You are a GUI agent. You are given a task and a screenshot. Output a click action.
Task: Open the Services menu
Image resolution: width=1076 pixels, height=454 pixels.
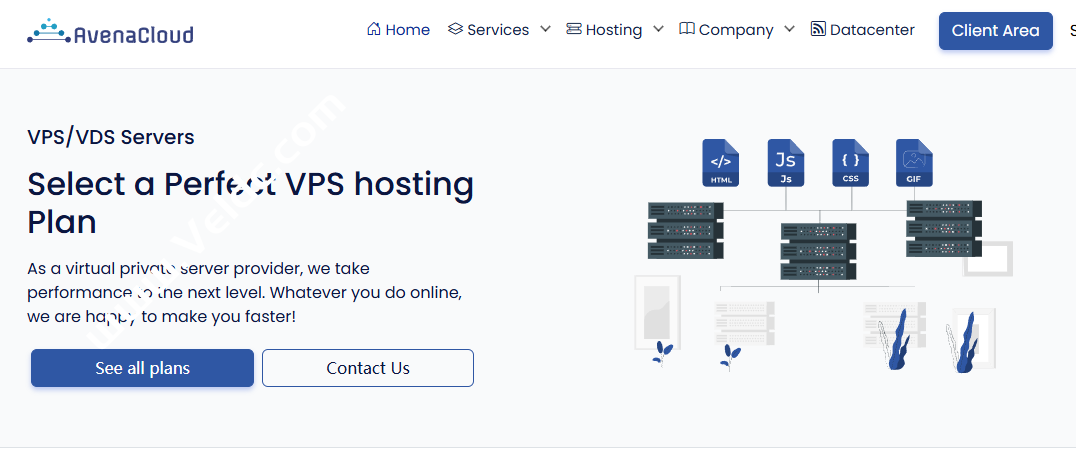(x=498, y=30)
